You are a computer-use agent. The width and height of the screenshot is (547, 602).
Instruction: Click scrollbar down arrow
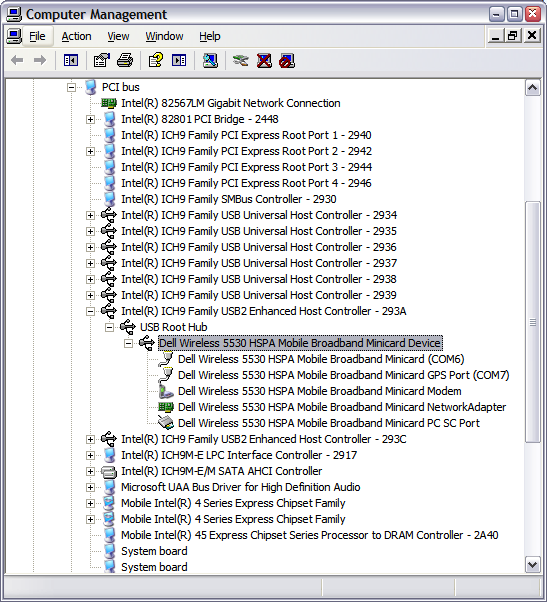(532, 565)
